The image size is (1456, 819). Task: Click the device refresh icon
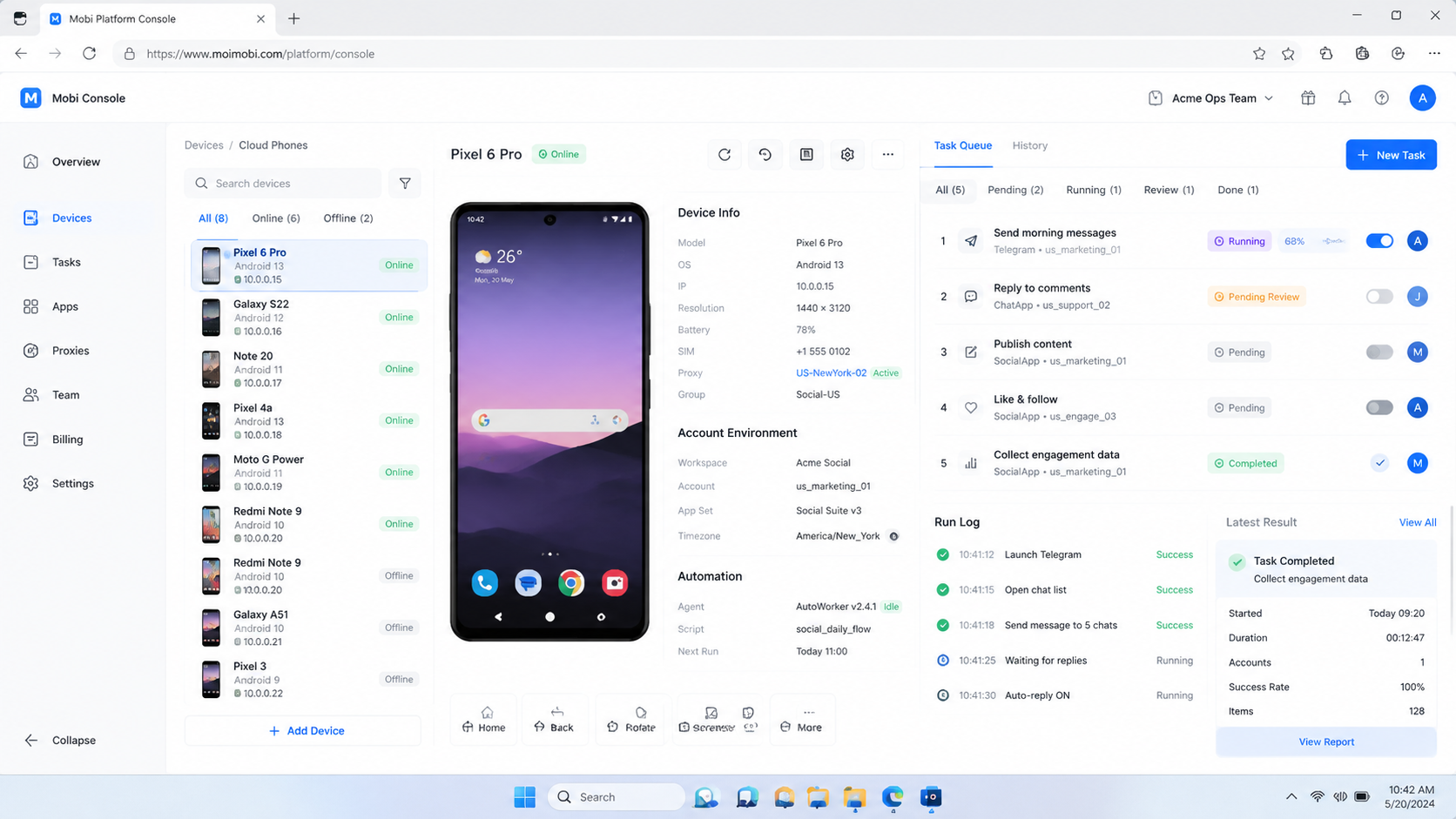[725, 154]
